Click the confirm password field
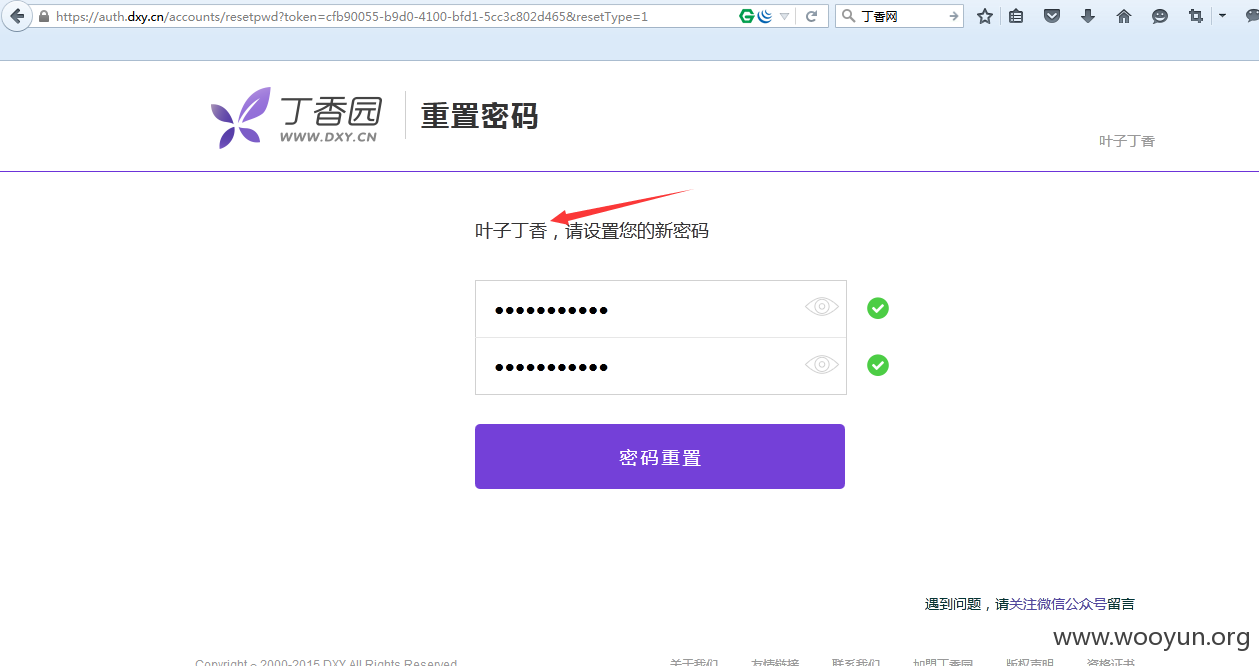This screenshot has width=1259, height=666. 661,366
